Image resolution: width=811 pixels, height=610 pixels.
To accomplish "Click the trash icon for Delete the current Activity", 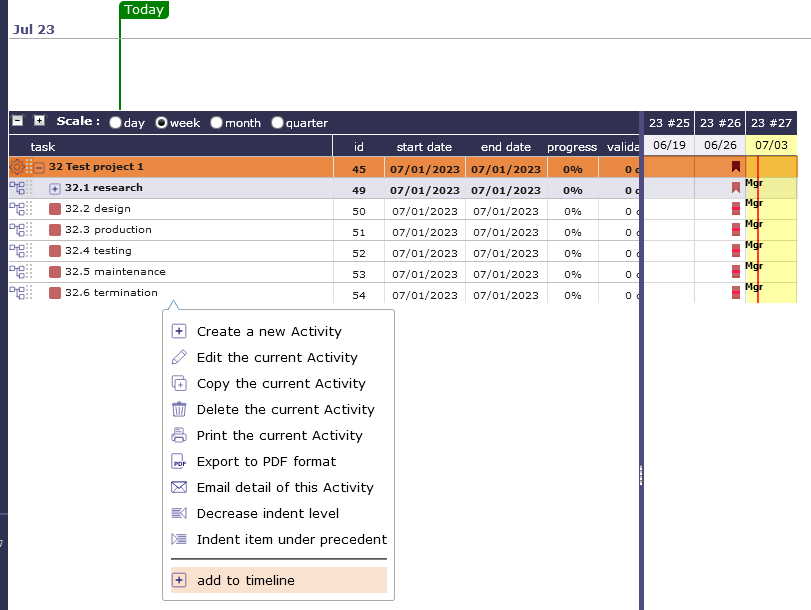I will [179, 409].
